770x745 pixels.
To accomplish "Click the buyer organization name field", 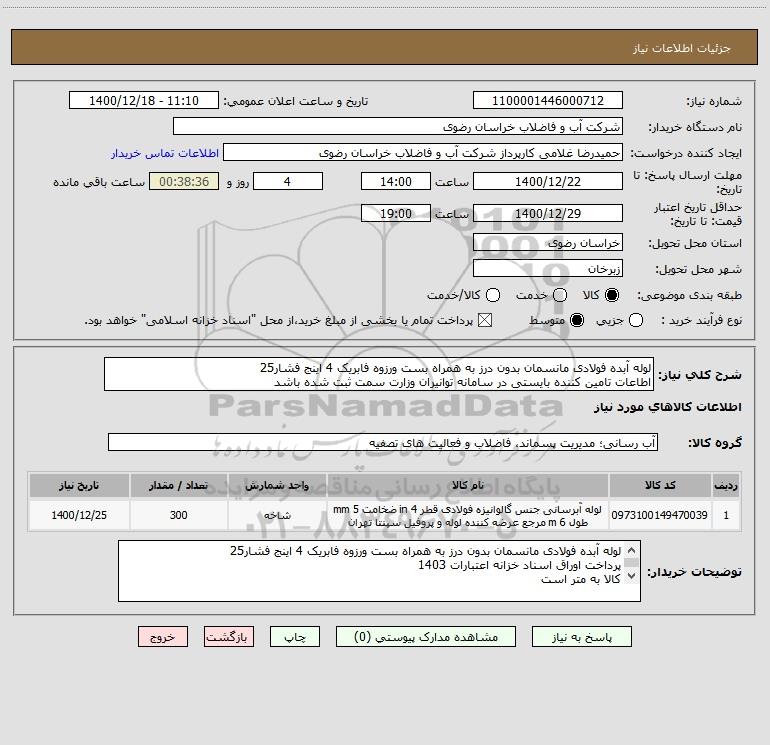I will pos(398,127).
